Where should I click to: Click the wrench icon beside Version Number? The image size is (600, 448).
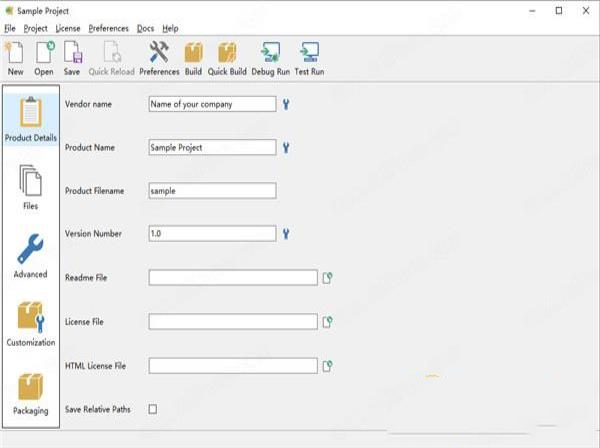point(286,233)
